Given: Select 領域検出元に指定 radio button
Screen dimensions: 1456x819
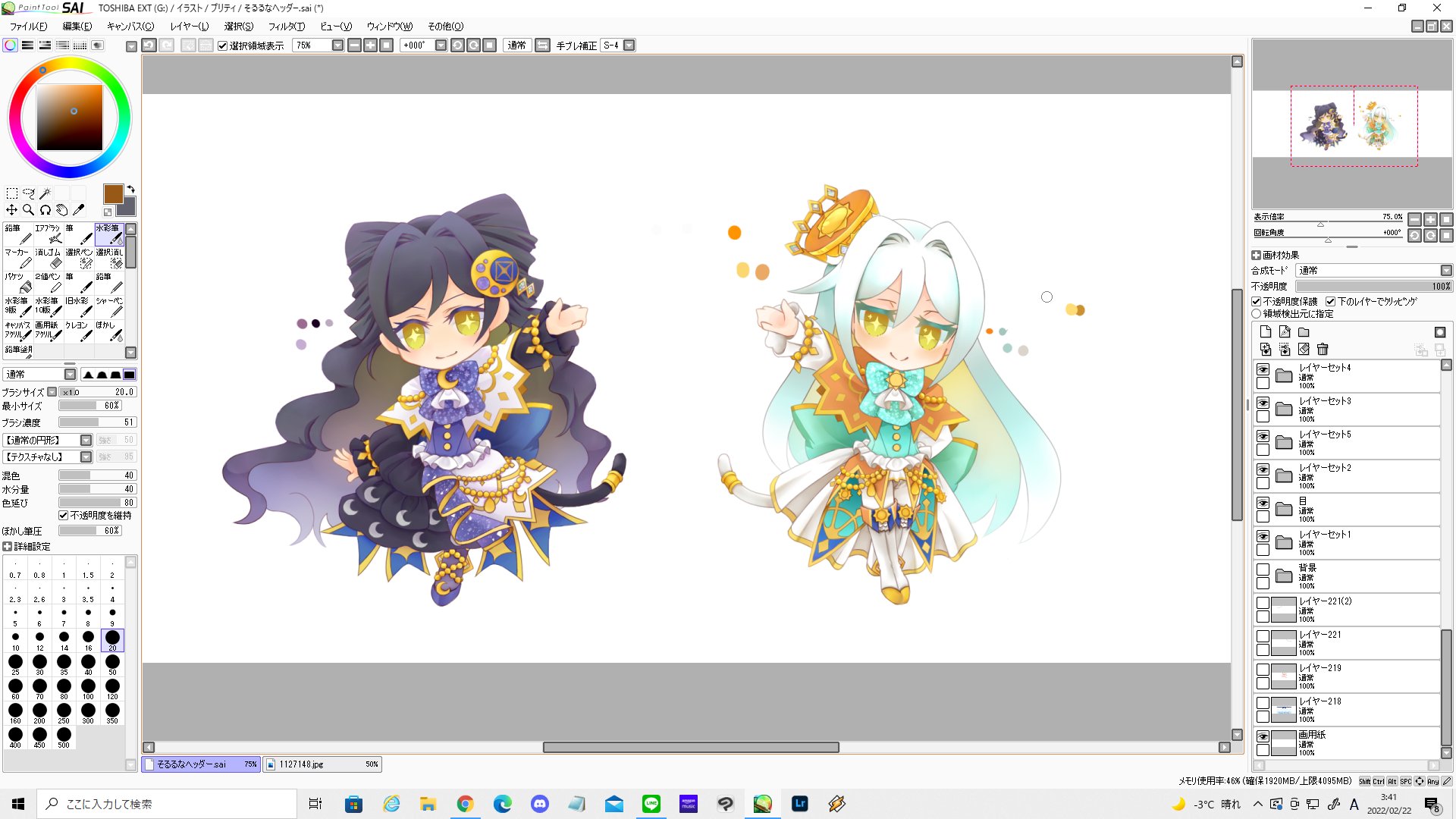Looking at the screenshot, I should (1257, 314).
